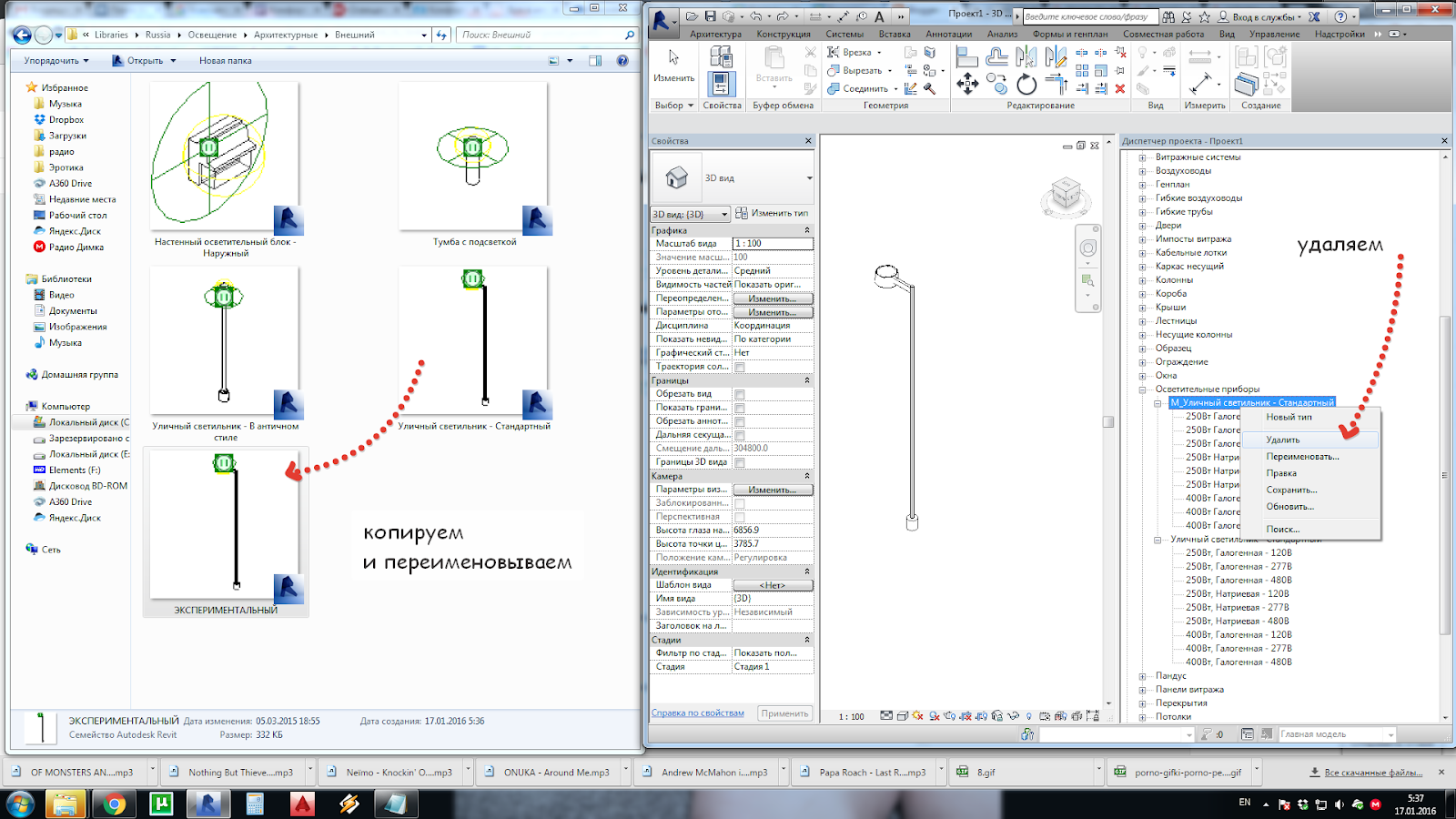Select the Move tool in Редактирование panel
This screenshot has width=1456, height=819.
(x=967, y=85)
